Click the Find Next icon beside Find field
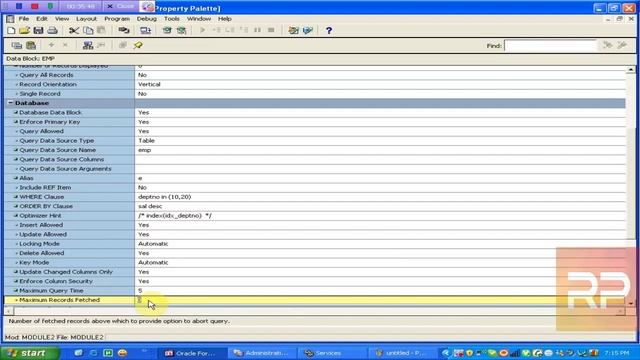Screen dimensions: 640x360 [x=608, y=45]
